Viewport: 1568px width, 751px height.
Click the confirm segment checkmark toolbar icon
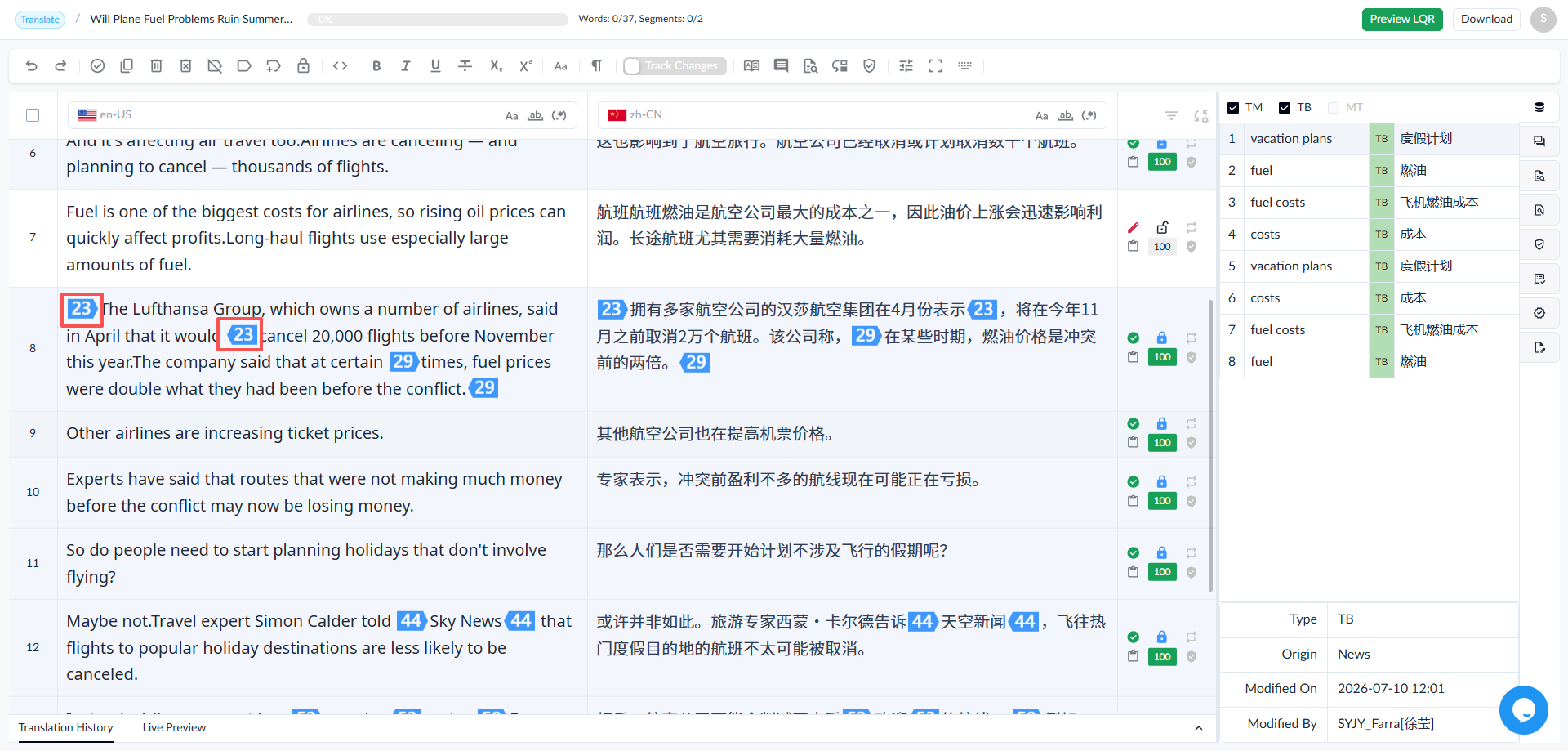point(97,66)
